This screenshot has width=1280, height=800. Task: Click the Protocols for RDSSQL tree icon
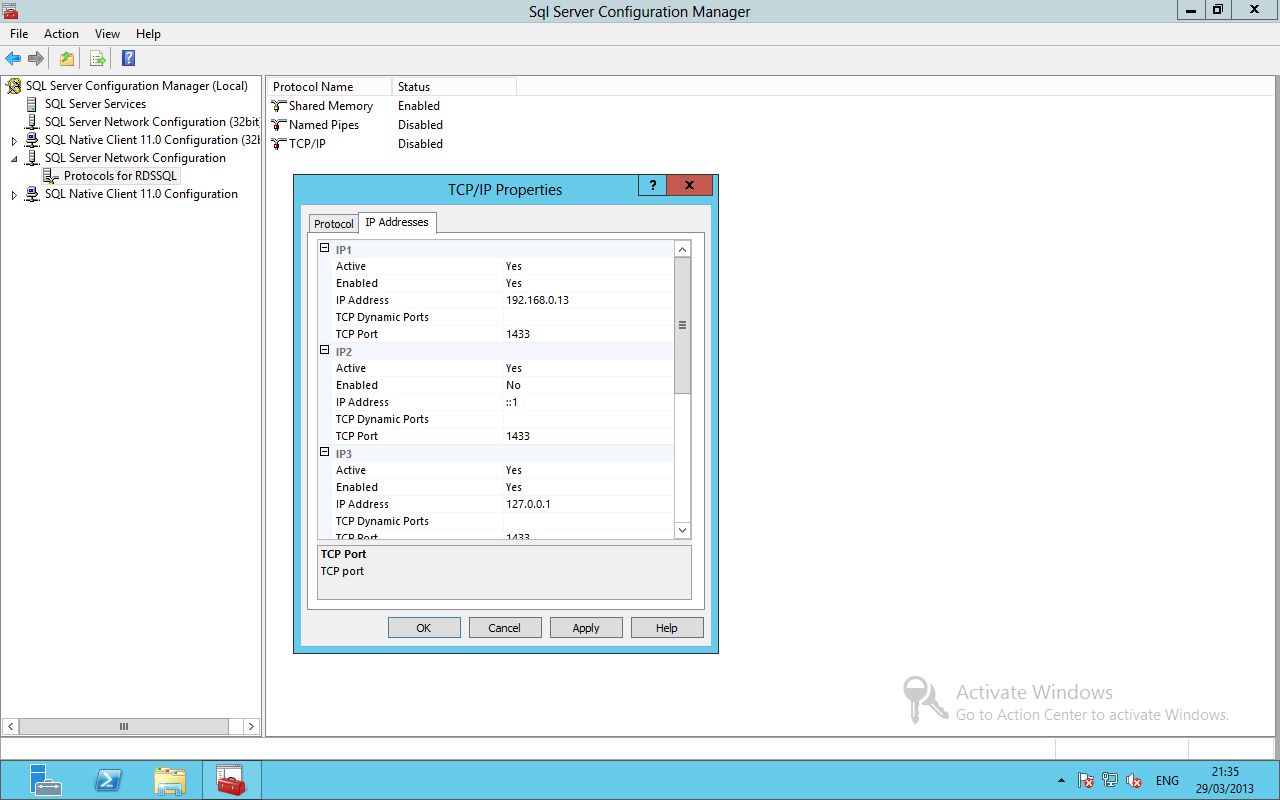(x=51, y=176)
